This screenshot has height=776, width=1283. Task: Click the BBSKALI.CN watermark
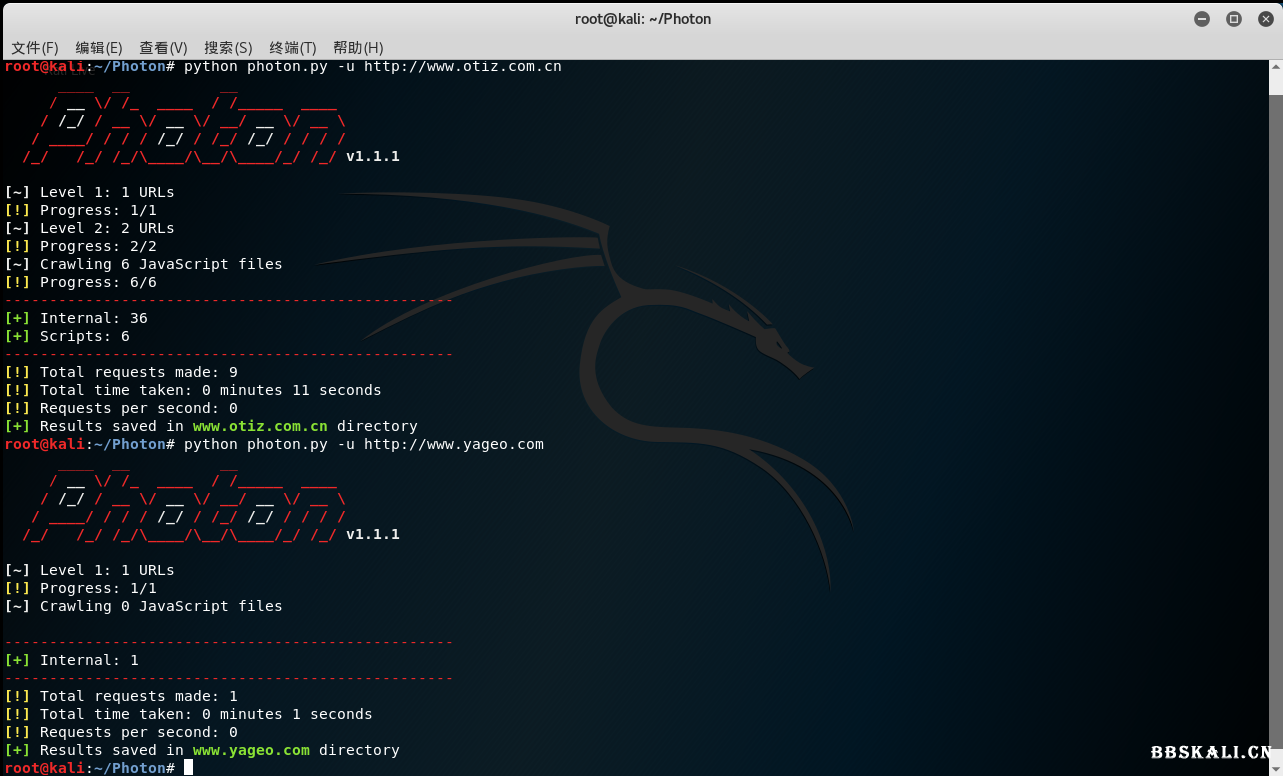(x=1211, y=753)
